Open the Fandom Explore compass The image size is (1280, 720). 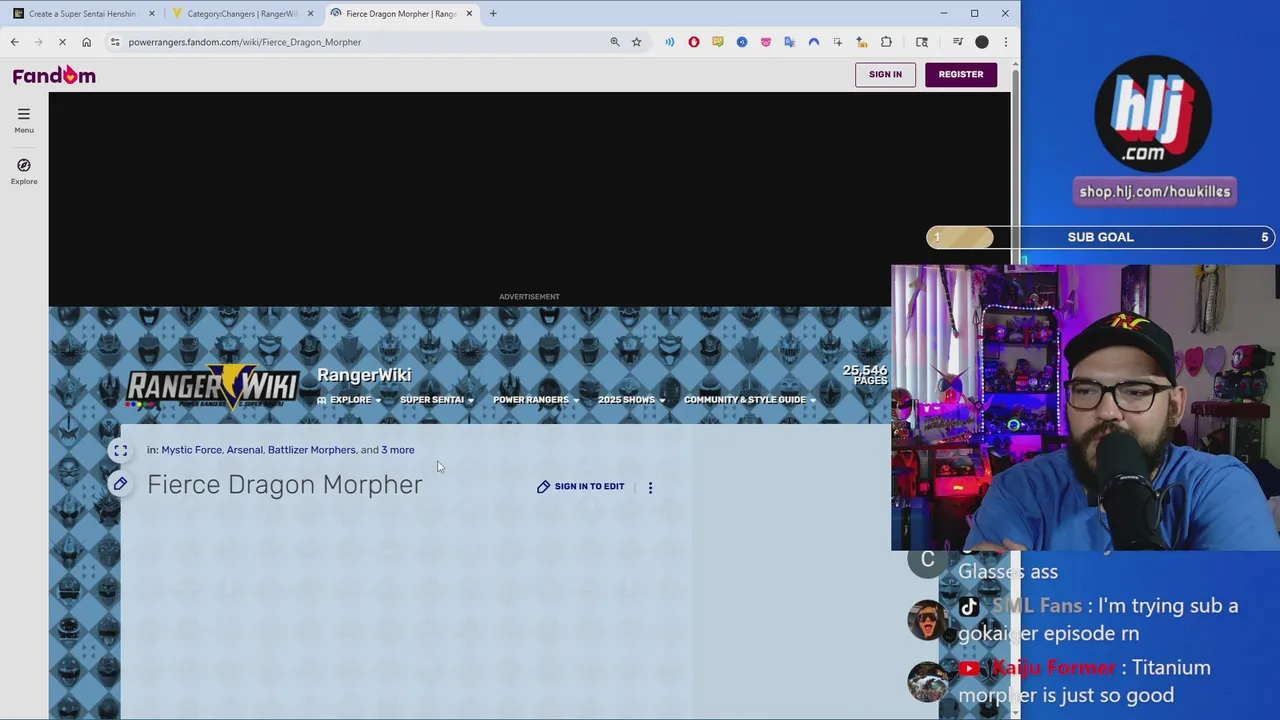pyautogui.click(x=24, y=171)
